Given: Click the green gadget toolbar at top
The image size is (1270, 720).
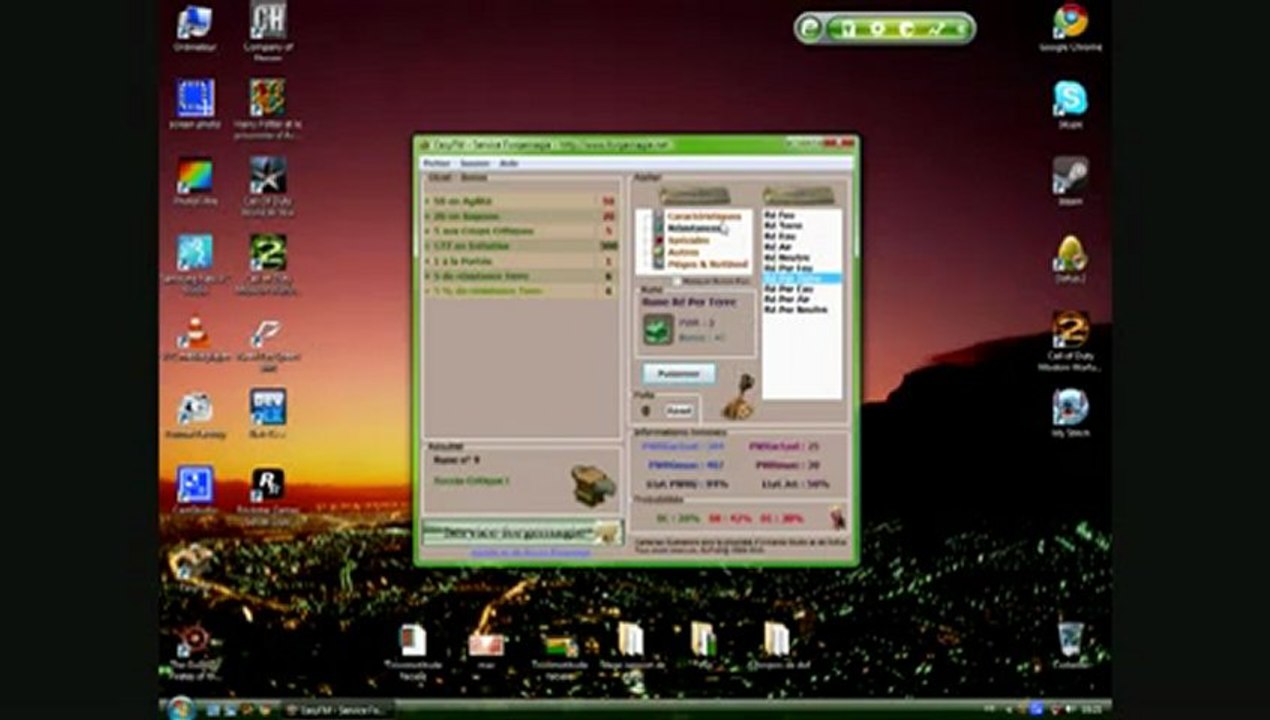Looking at the screenshot, I should [x=884, y=28].
